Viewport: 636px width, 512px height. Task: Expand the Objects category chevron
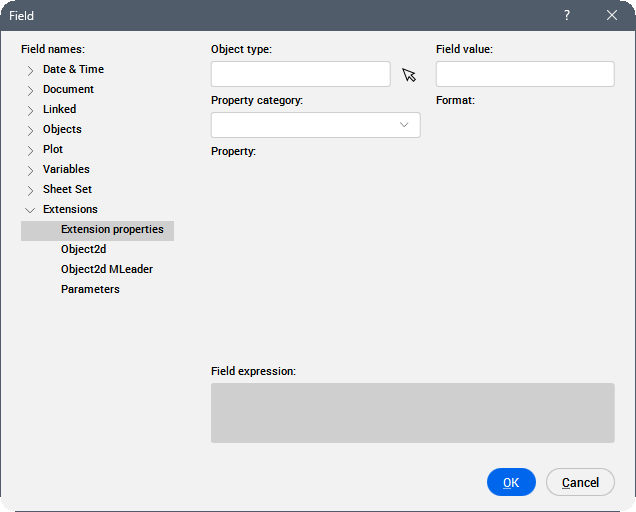pyautogui.click(x=30, y=130)
